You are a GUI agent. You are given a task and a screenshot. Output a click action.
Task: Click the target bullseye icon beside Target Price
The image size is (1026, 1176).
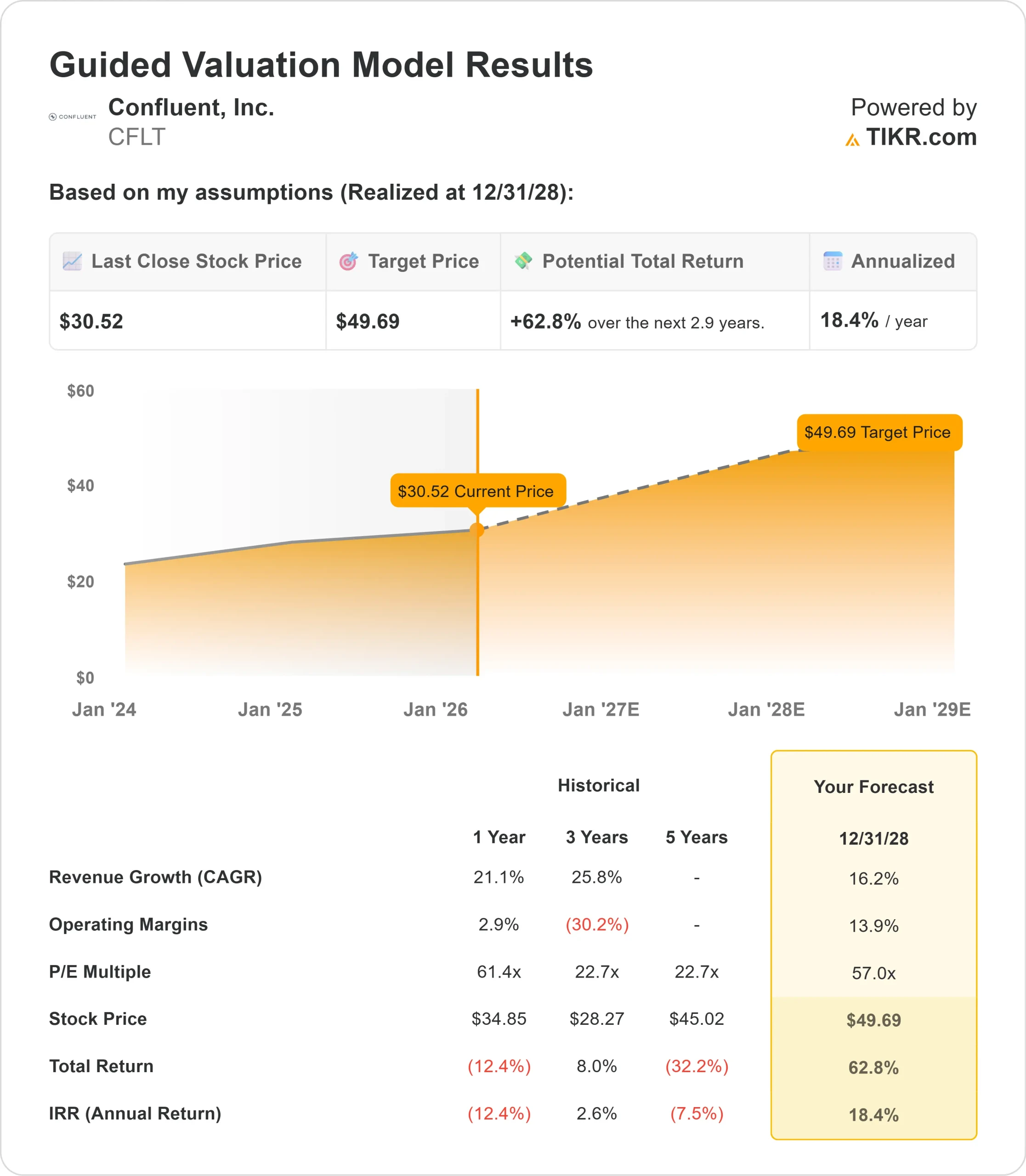coord(348,261)
